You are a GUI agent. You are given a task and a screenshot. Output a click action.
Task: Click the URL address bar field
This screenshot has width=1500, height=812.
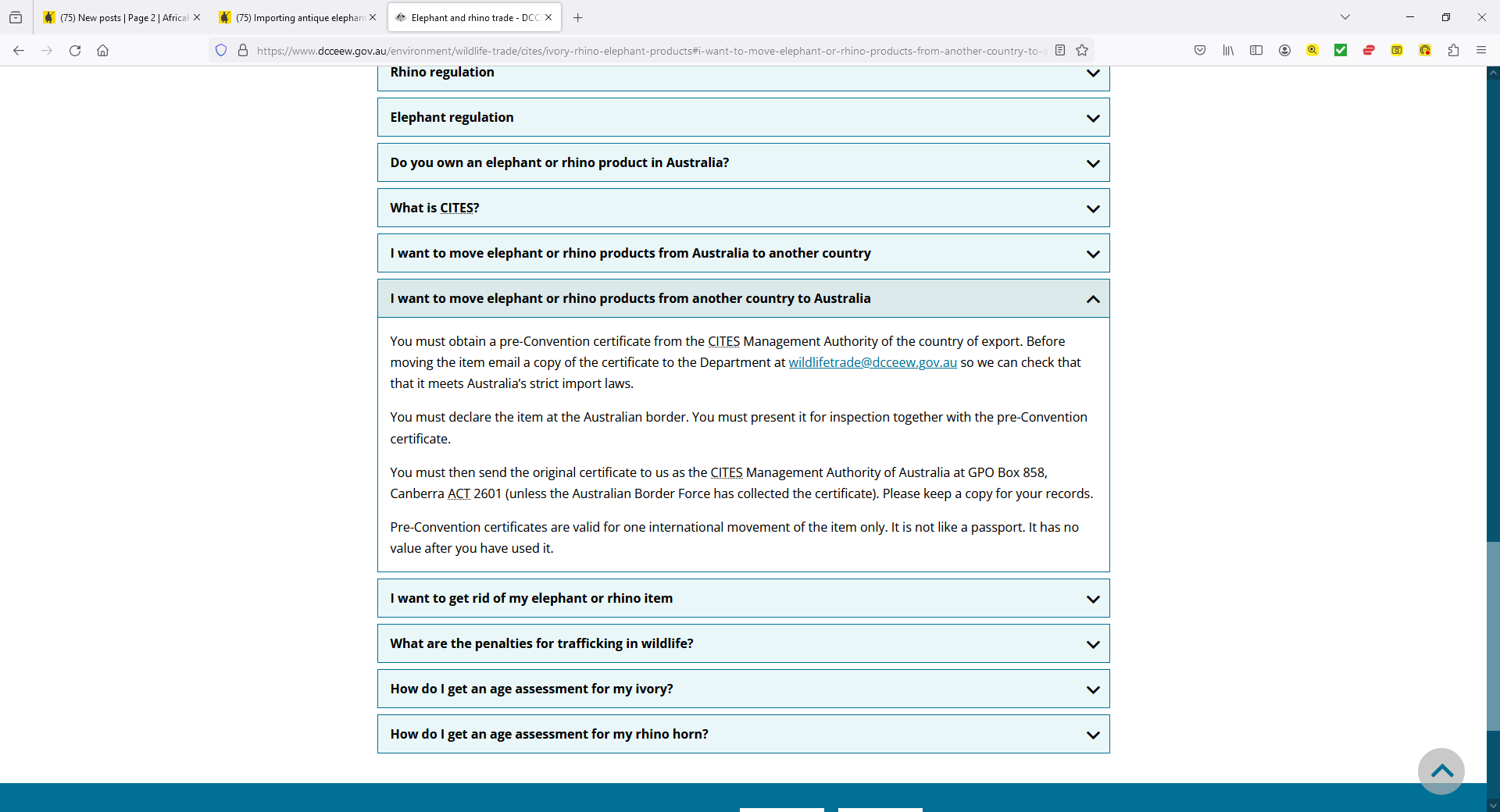648,51
